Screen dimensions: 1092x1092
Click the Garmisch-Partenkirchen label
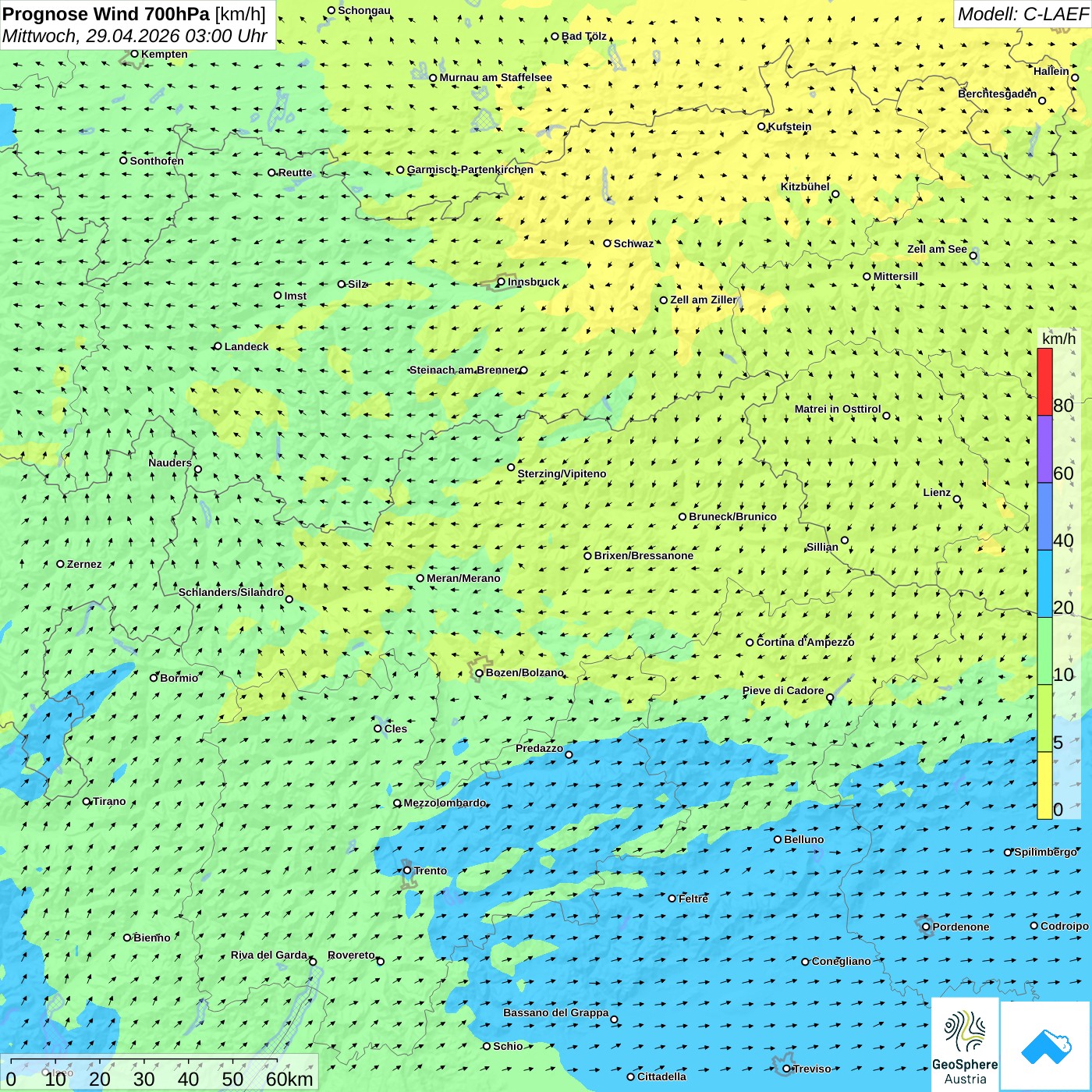point(470,169)
